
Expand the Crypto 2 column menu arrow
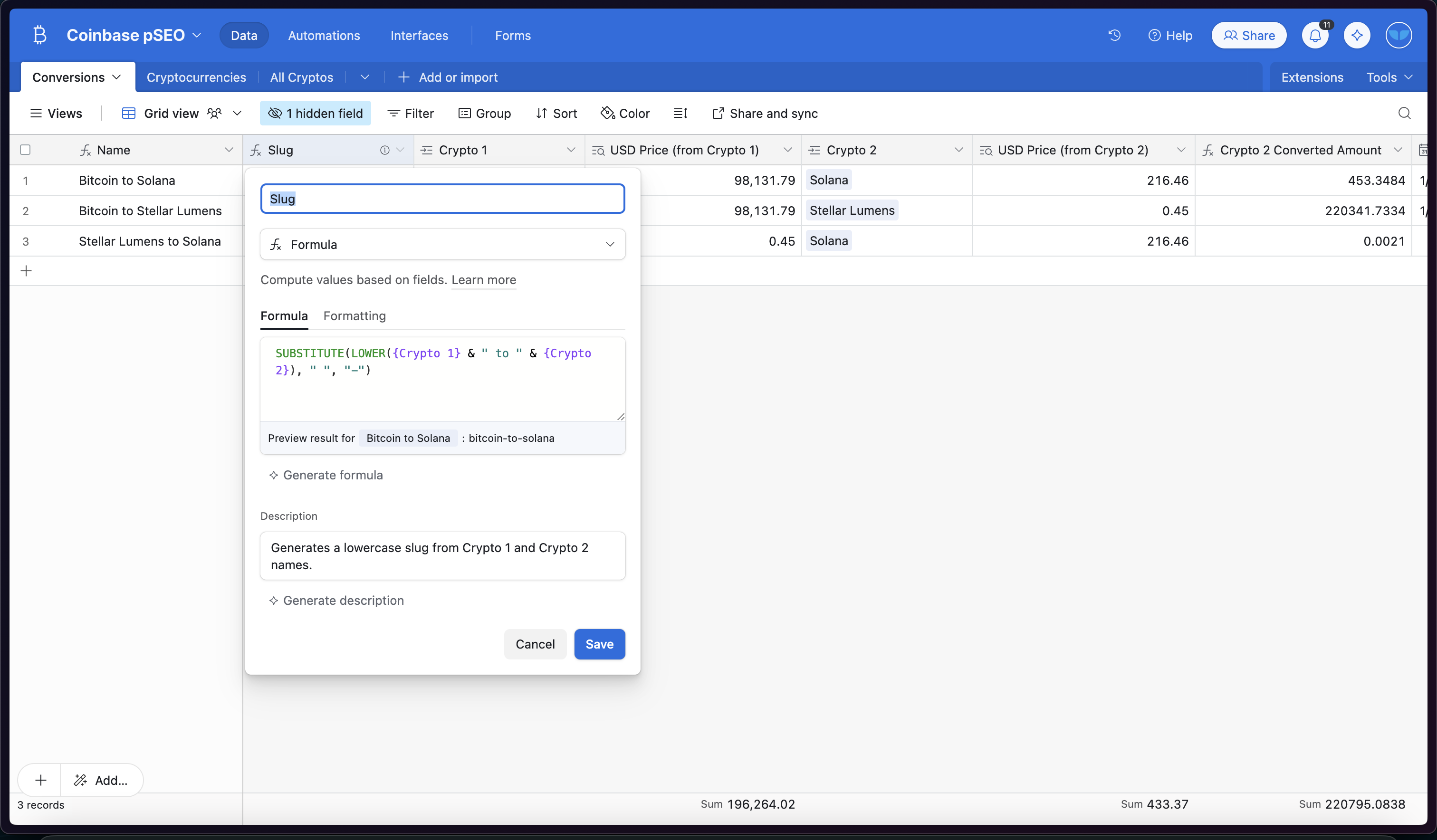coord(958,150)
